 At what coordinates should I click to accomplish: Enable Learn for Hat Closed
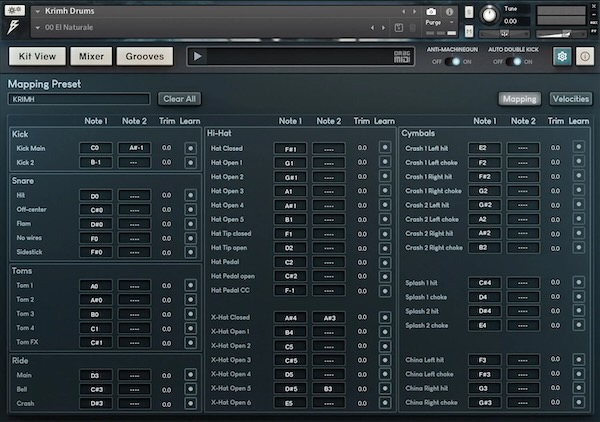(385, 147)
